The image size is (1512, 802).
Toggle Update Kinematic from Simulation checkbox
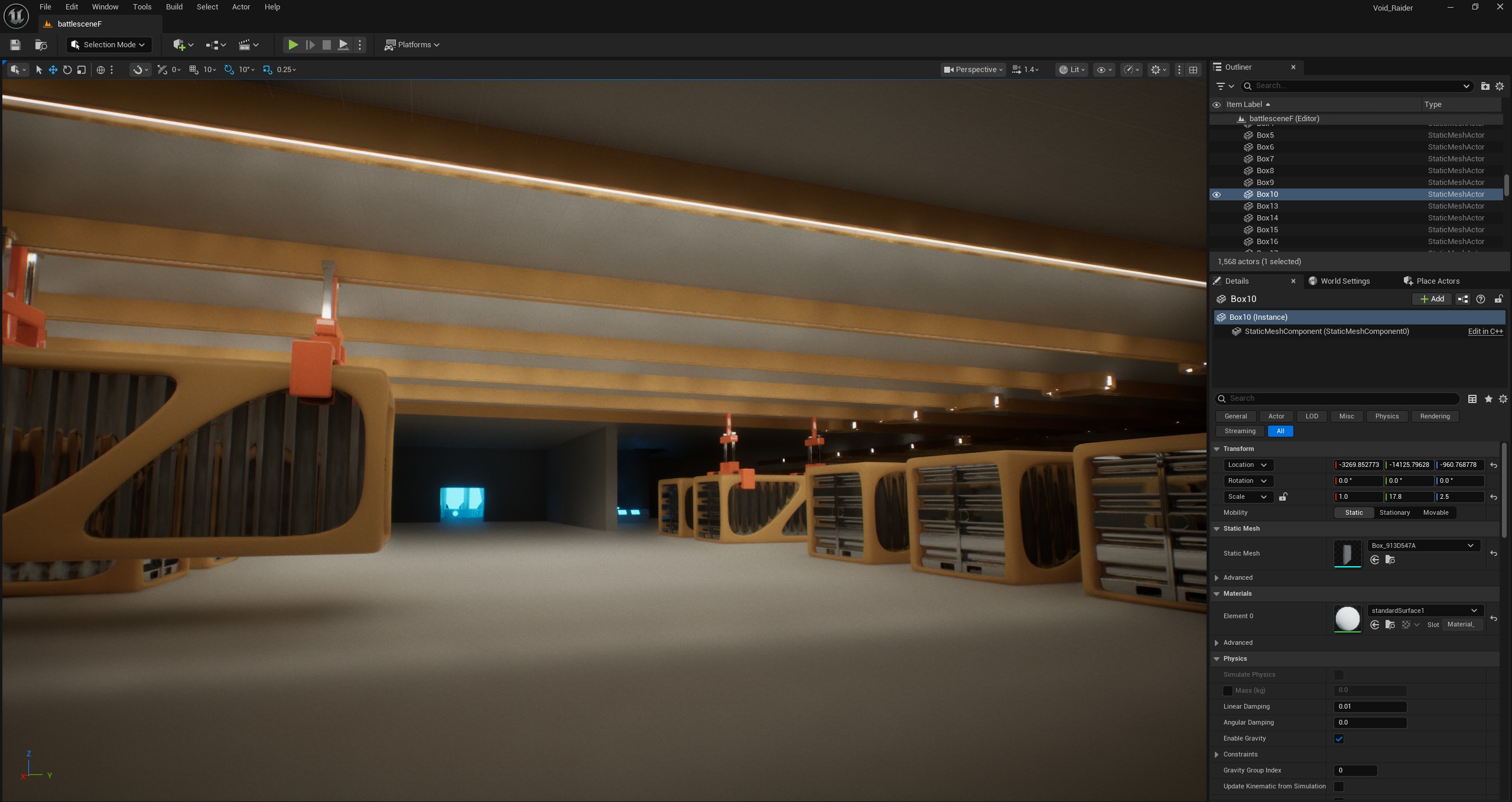pos(1339,787)
